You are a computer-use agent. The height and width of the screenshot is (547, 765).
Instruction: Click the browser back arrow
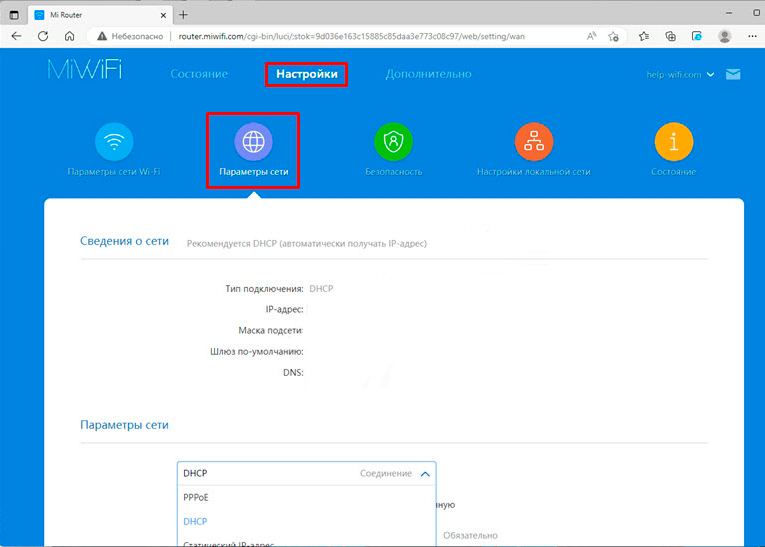[x=17, y=36]
